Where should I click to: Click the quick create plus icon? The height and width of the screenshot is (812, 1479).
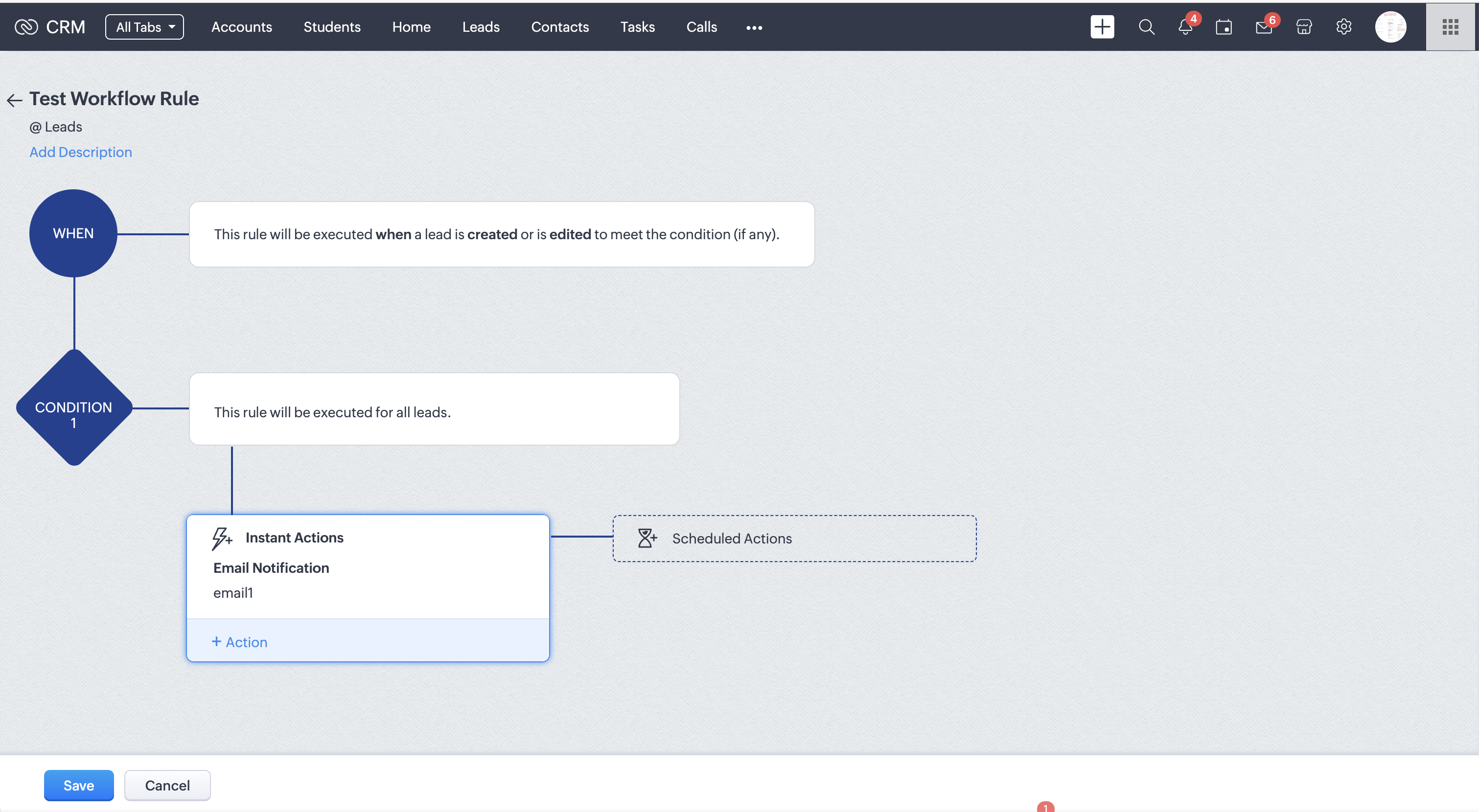(1102, 27)
